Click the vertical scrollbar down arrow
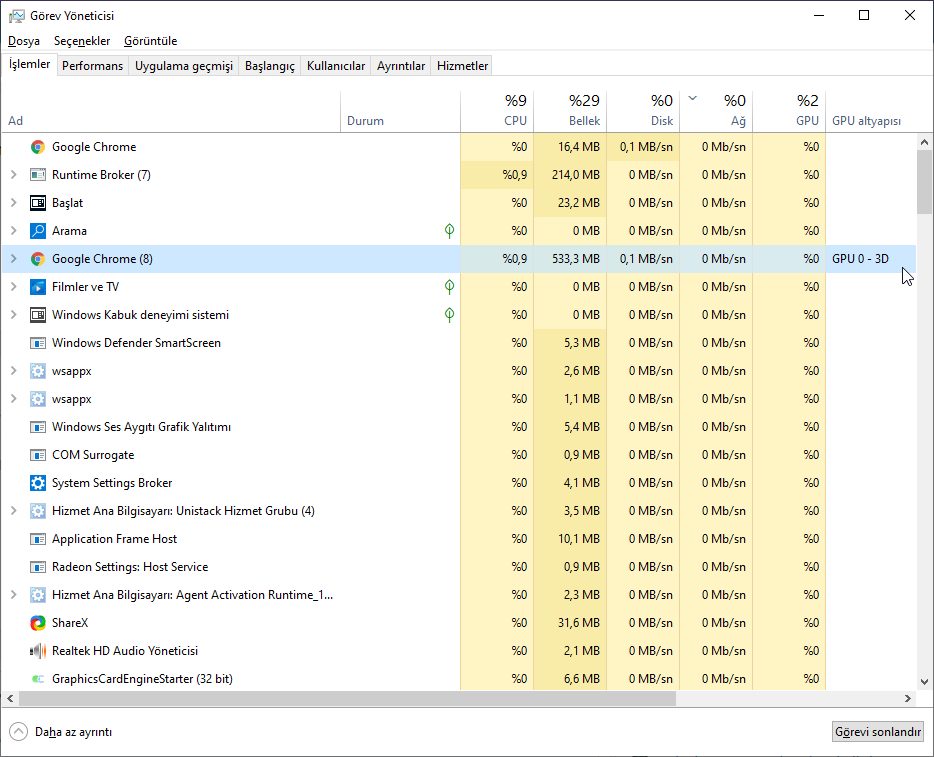 point(924,682)
